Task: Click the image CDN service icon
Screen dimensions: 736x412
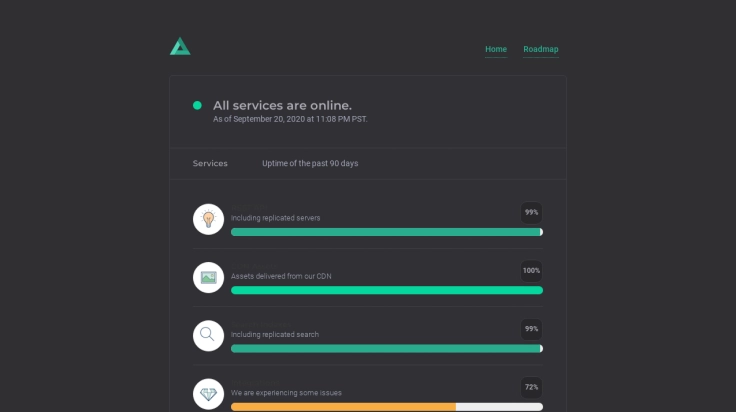Action: click(208, 277)
